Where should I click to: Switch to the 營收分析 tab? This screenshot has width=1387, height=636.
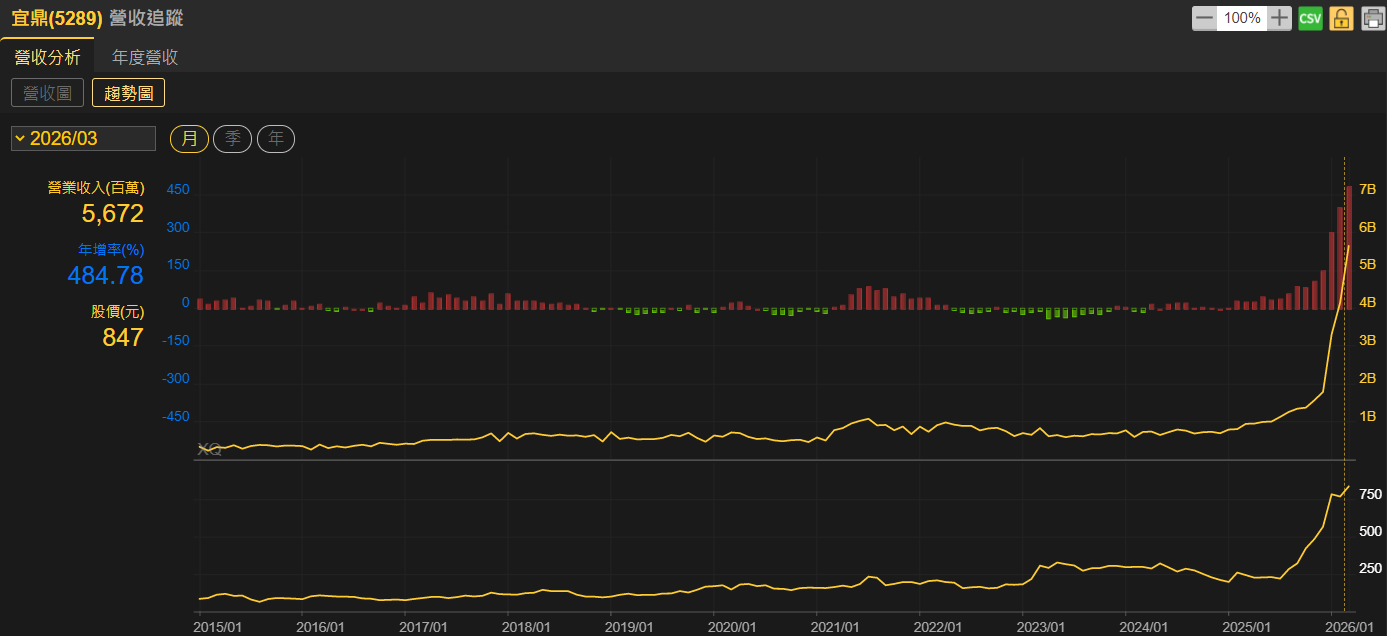tap(47, 57)
